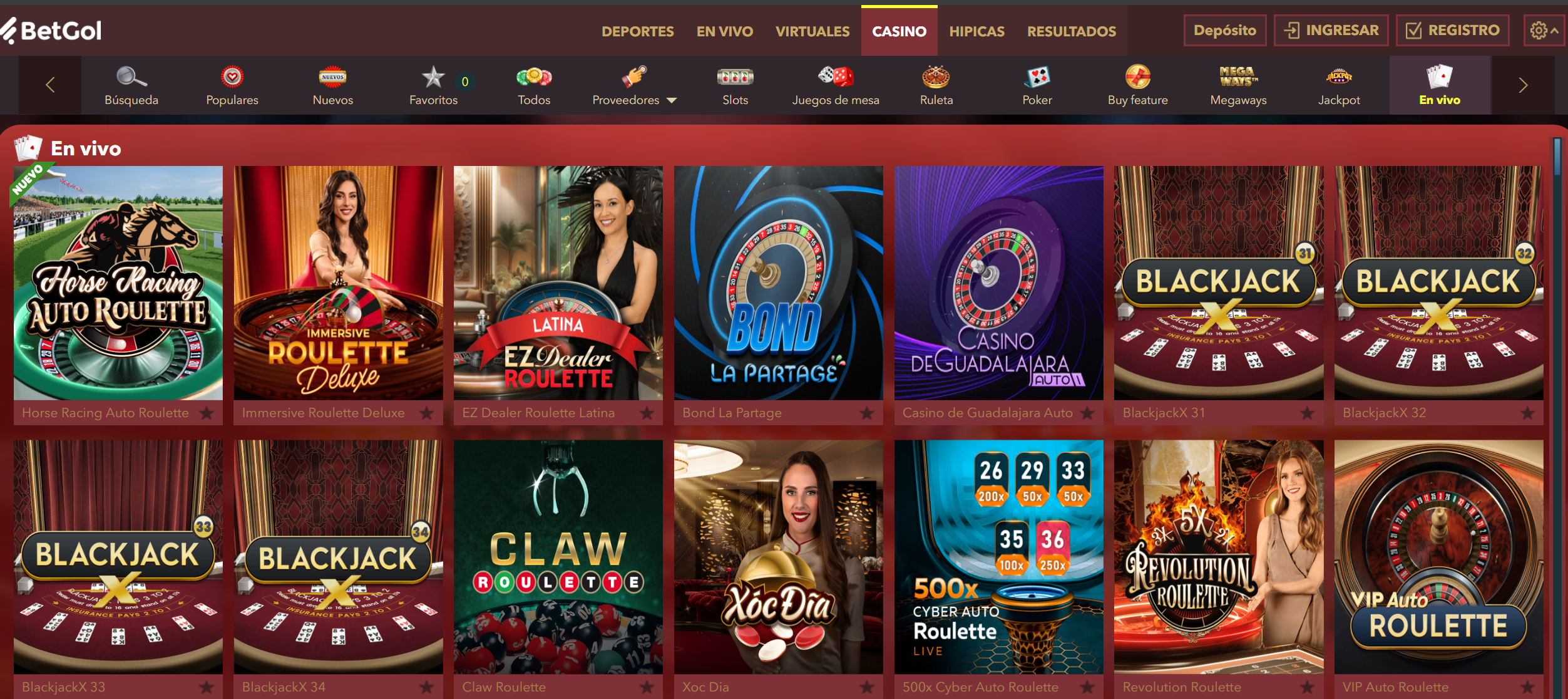Toggle favorite star on BlackjackX 31

pos(1307,413)
